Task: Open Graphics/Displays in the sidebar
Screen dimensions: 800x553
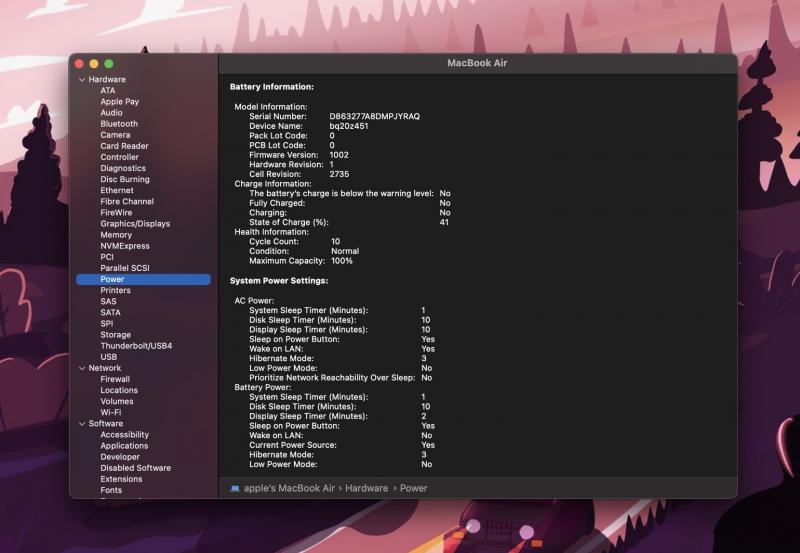Action: (x=135, y=224)
